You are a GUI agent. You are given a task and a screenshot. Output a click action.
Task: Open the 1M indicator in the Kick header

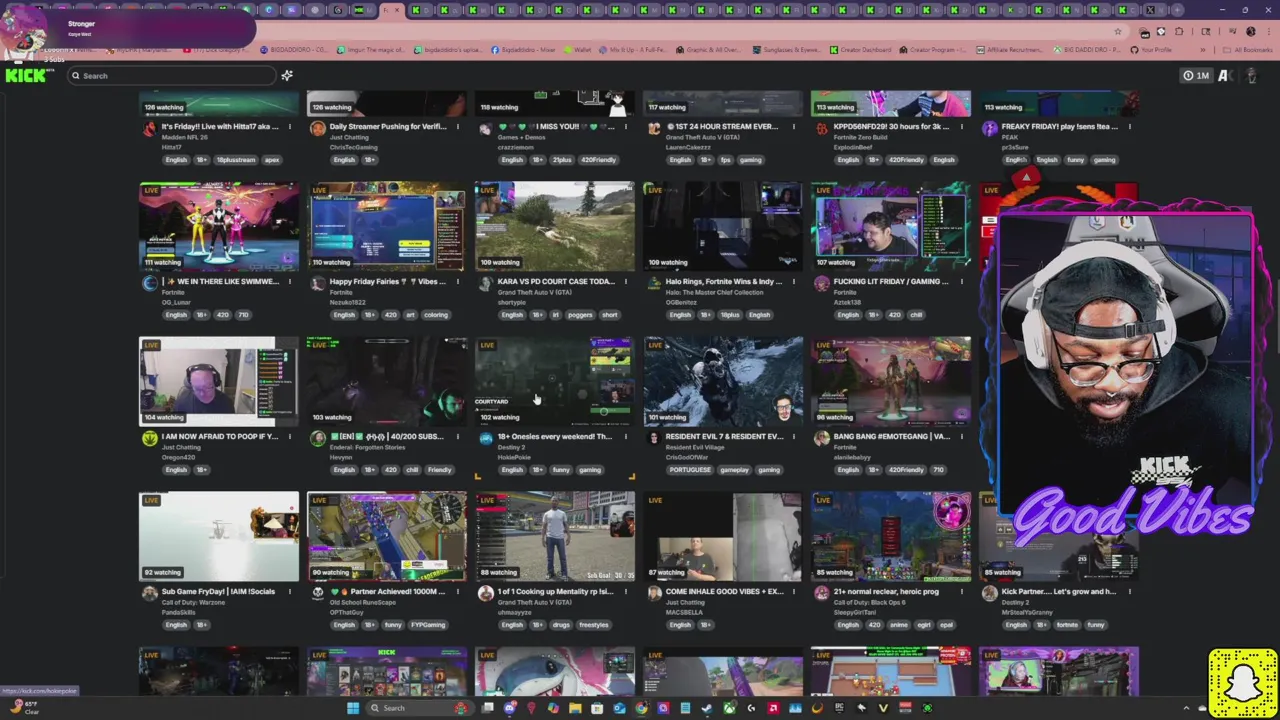(x=1196, y=76)
